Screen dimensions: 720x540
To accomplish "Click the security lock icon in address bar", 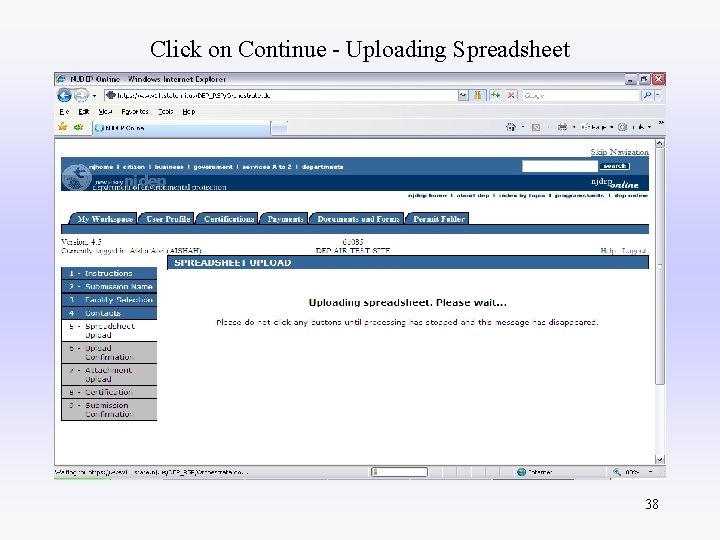I will pyautogui.click(x=478, y=95).
